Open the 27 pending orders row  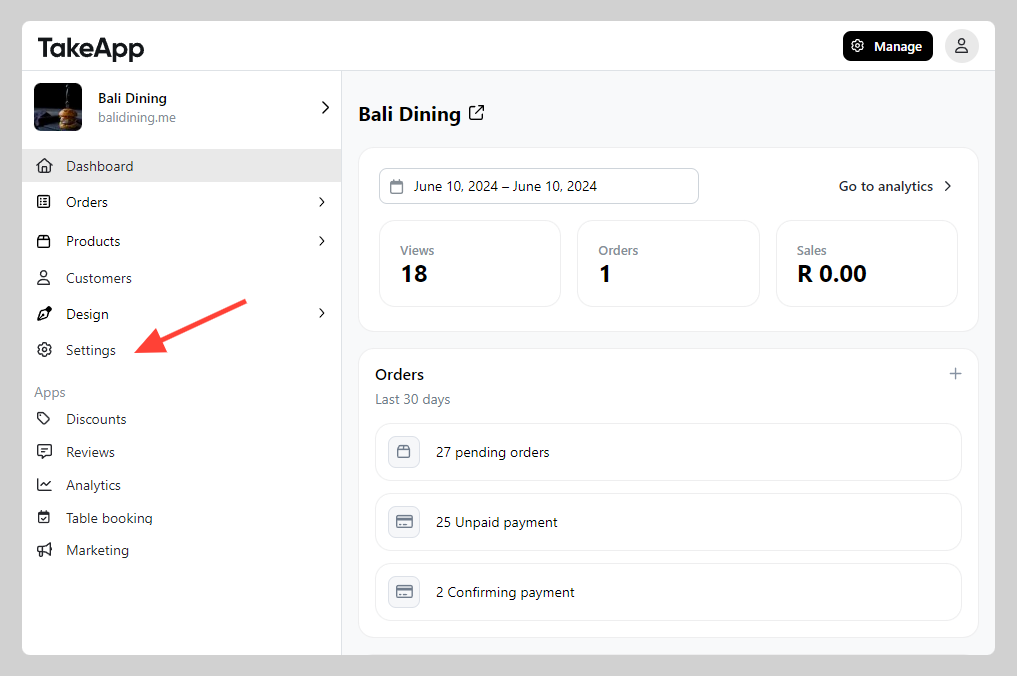coord(668,452)
